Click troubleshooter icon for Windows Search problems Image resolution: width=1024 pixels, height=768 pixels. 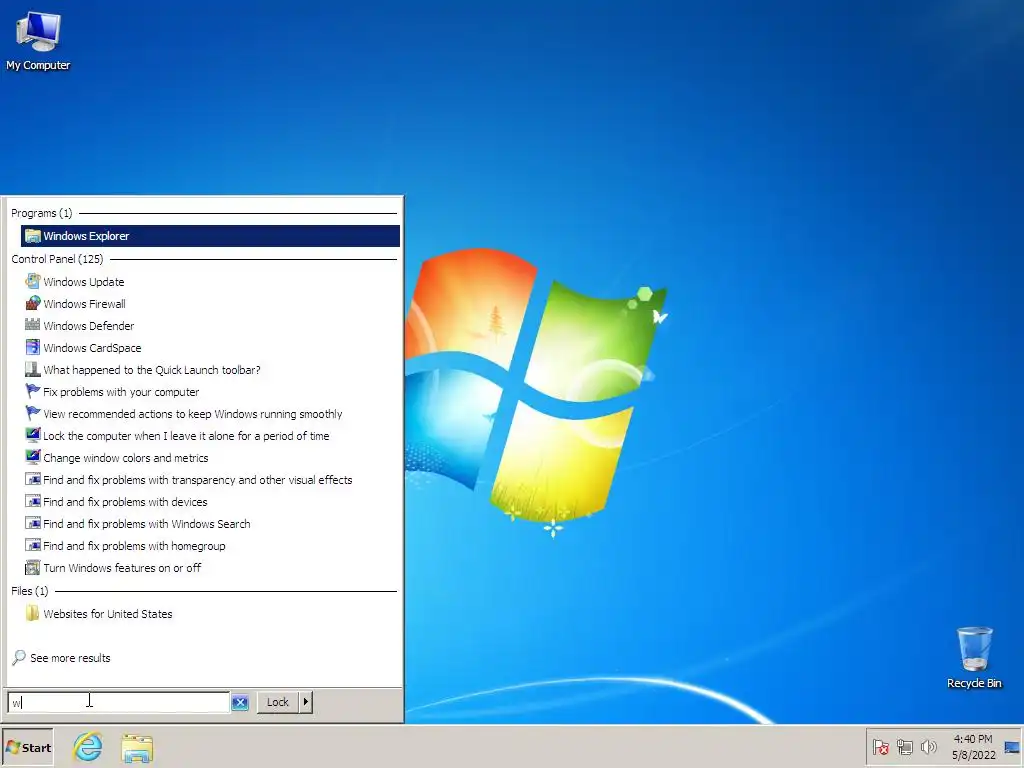(33, 524)
